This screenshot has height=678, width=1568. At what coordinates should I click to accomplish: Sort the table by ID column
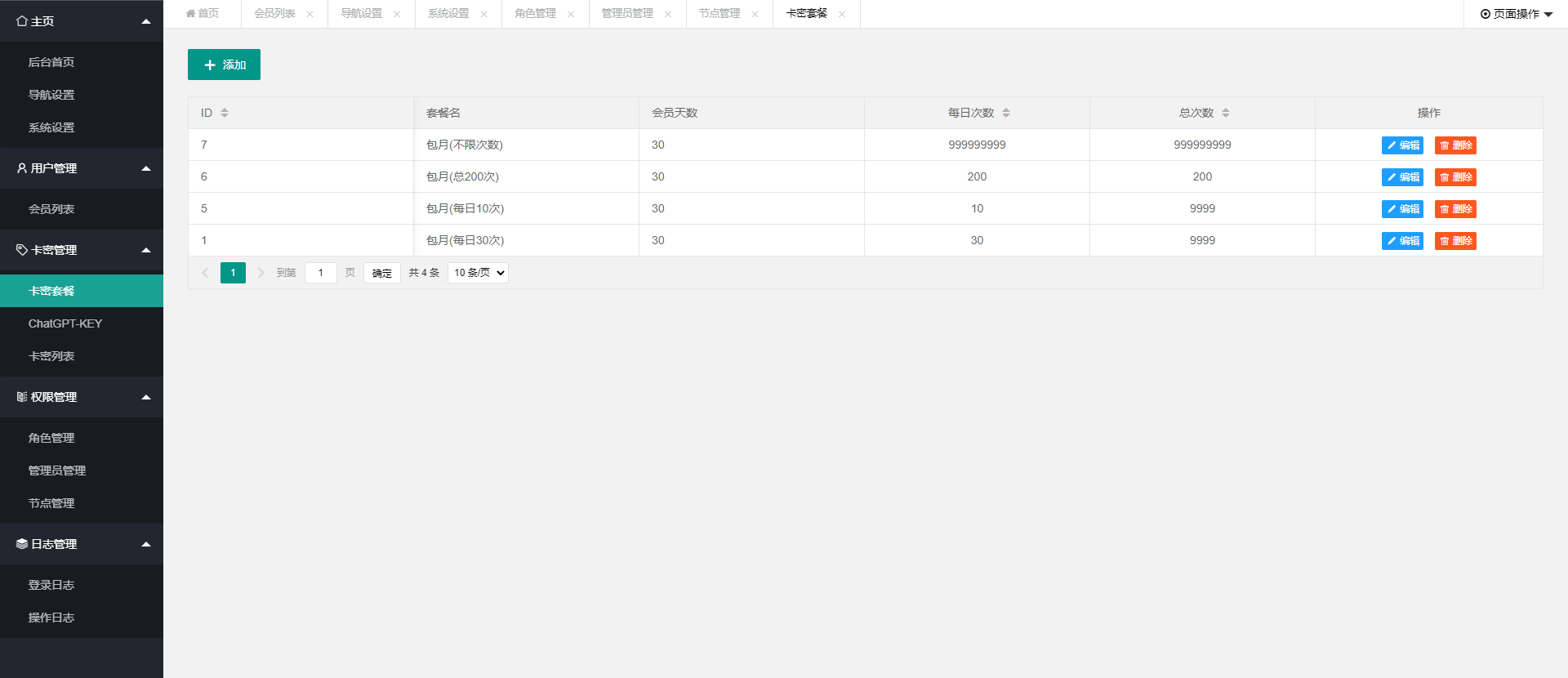(225, 113)
